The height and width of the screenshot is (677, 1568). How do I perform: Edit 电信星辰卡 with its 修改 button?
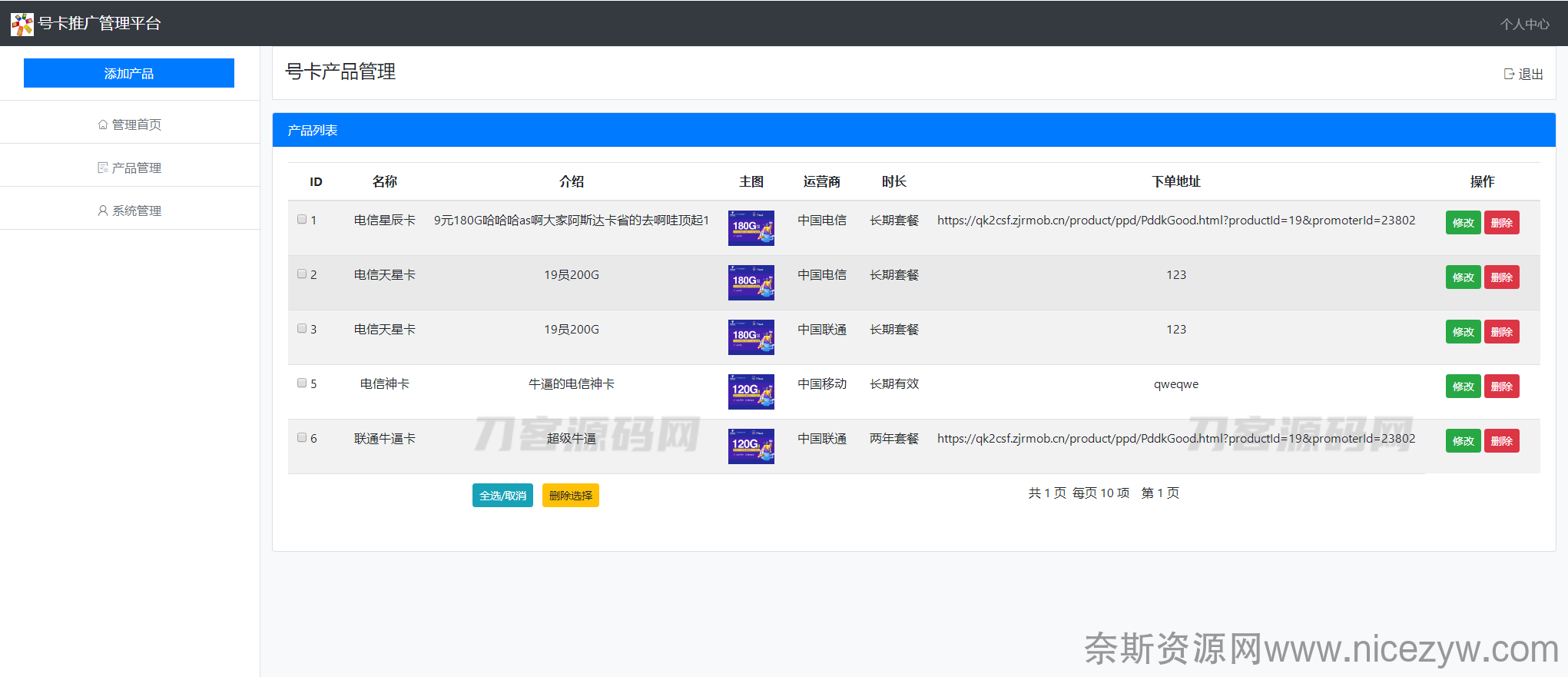coord(1463,223)
